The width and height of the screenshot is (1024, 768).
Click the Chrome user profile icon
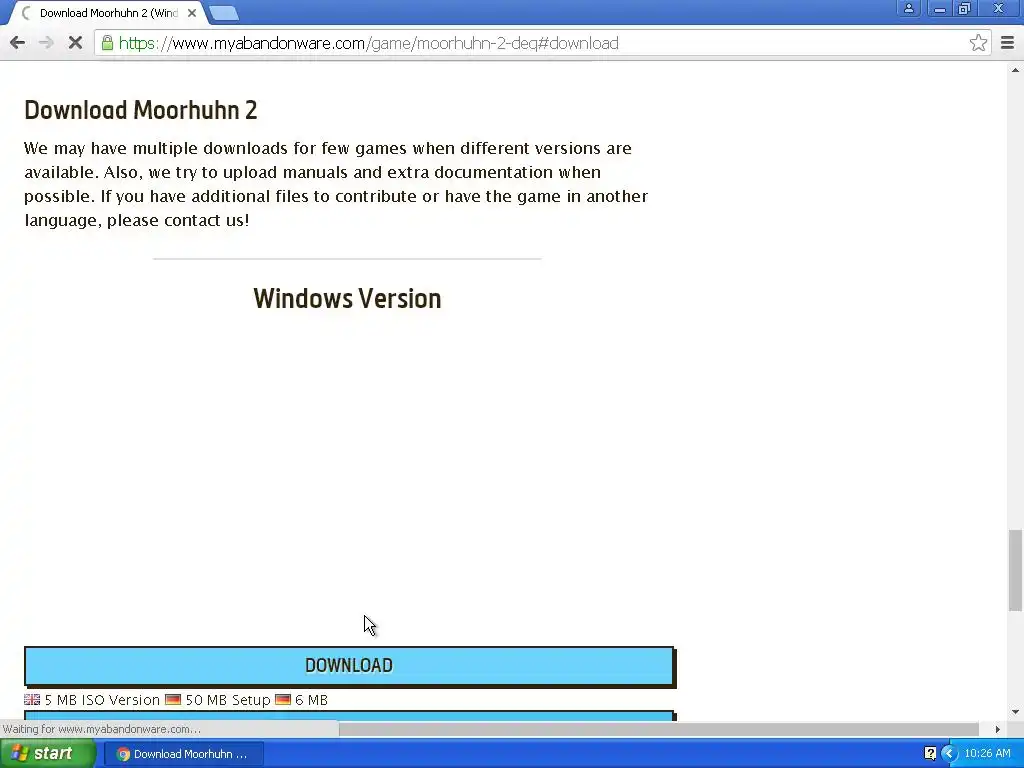tap(908, 8)
